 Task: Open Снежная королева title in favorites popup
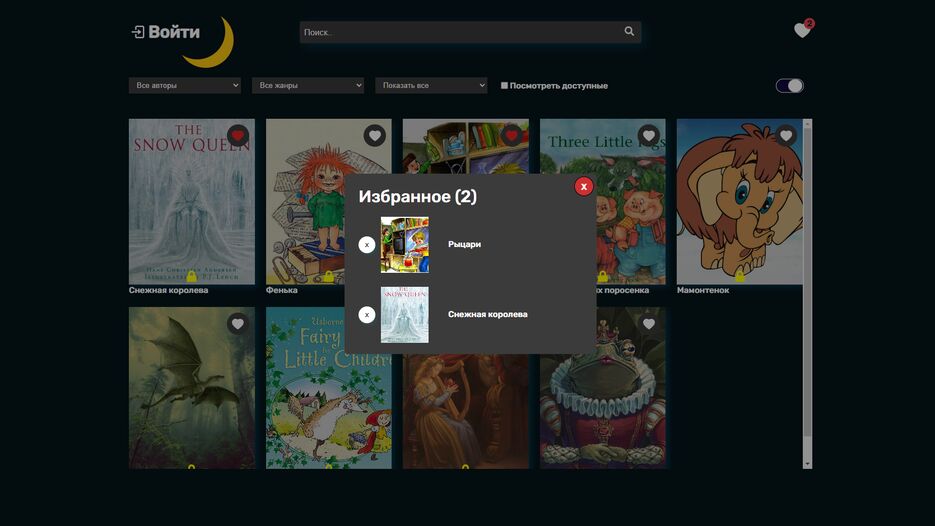(x=488, y=314)
